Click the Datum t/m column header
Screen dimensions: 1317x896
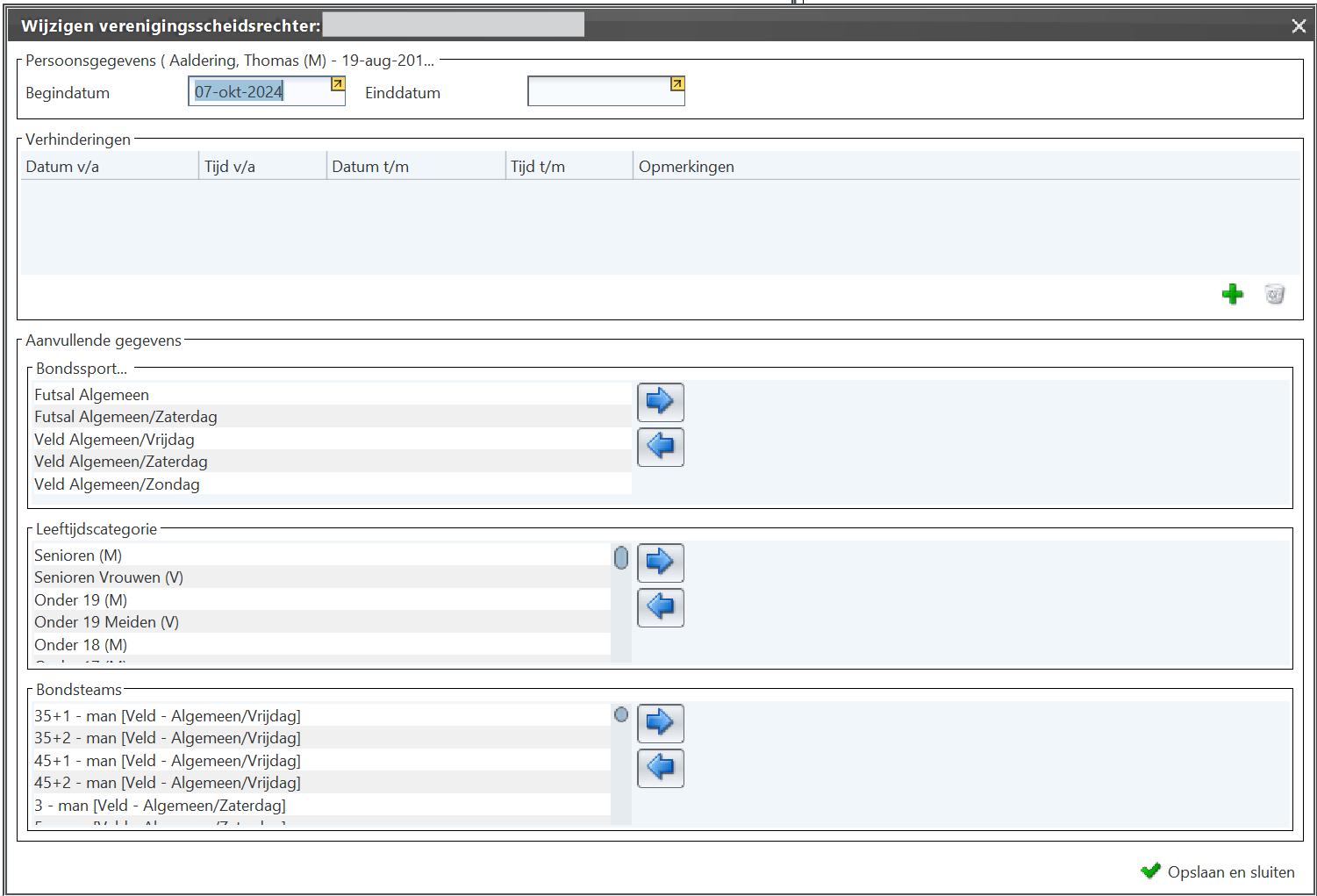[416, 166]
